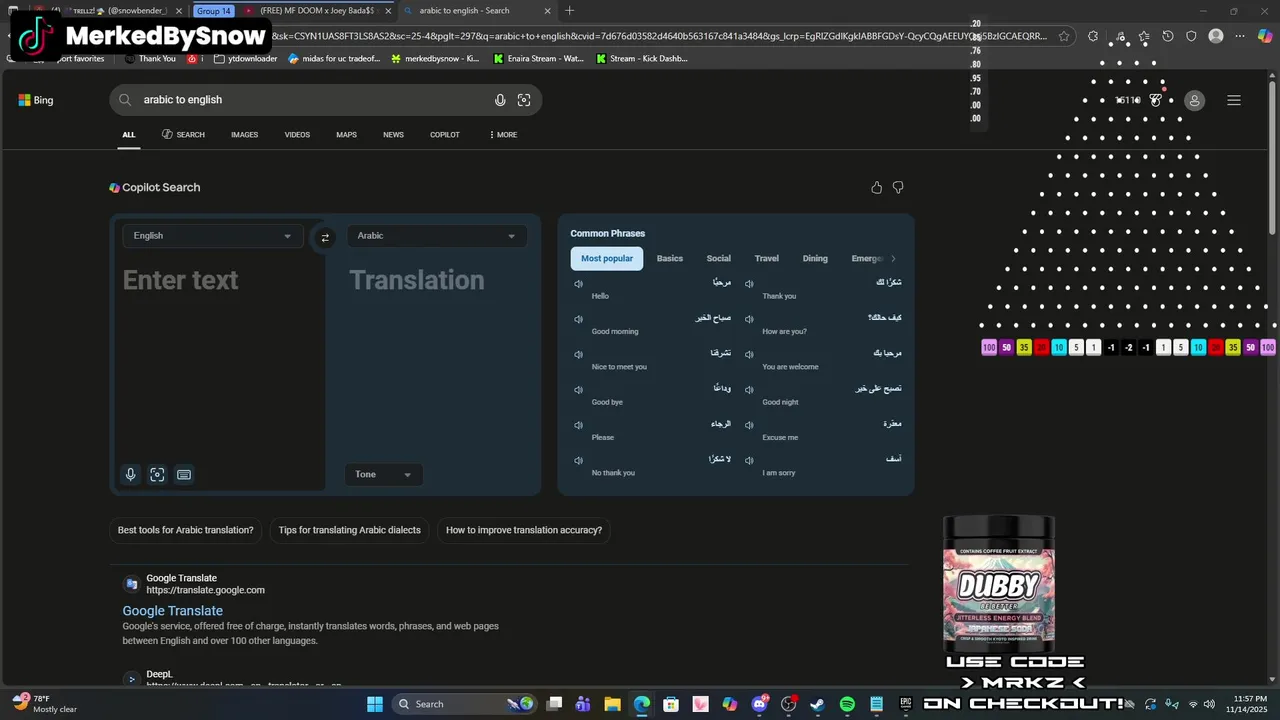Select Most popular phrases tab
1280x720 pixels.
click(x=607, y=258)
